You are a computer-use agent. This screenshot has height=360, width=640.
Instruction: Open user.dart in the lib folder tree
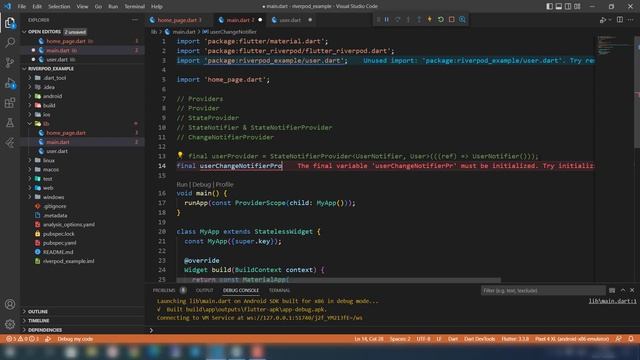pos(57,151)
